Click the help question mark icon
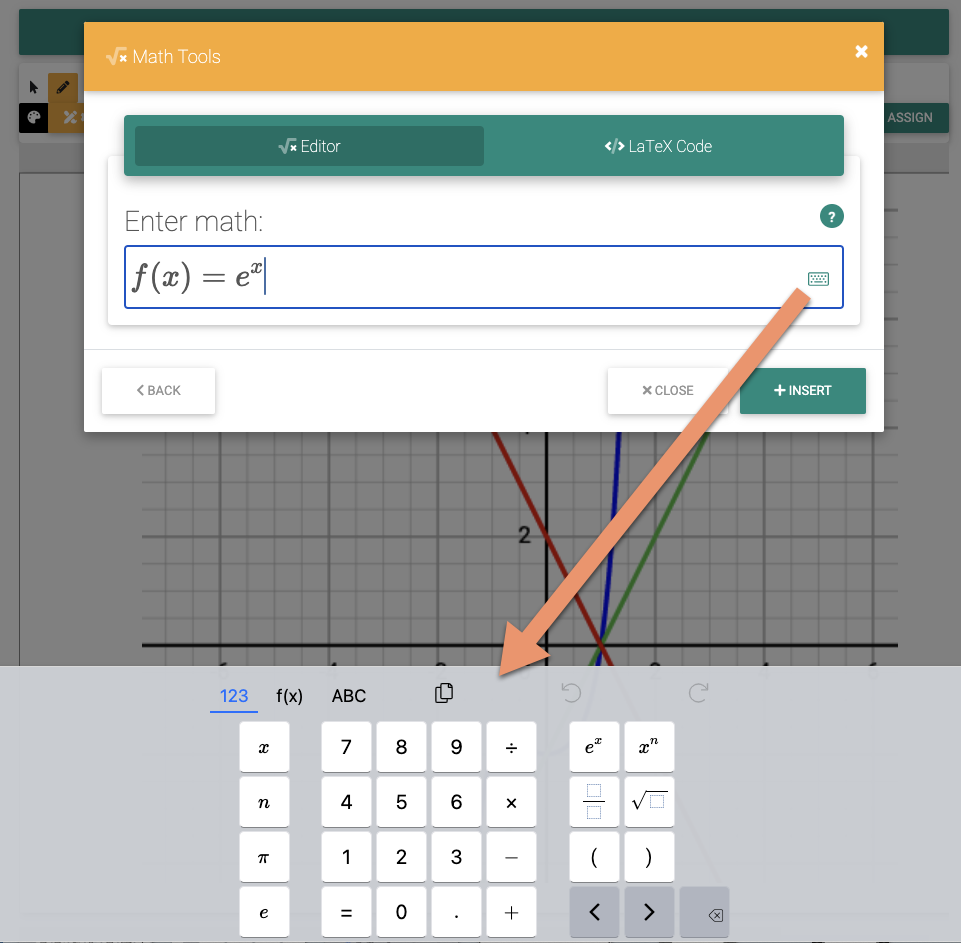Viewport: 961px width, 943px height. [x=831, y=216]
